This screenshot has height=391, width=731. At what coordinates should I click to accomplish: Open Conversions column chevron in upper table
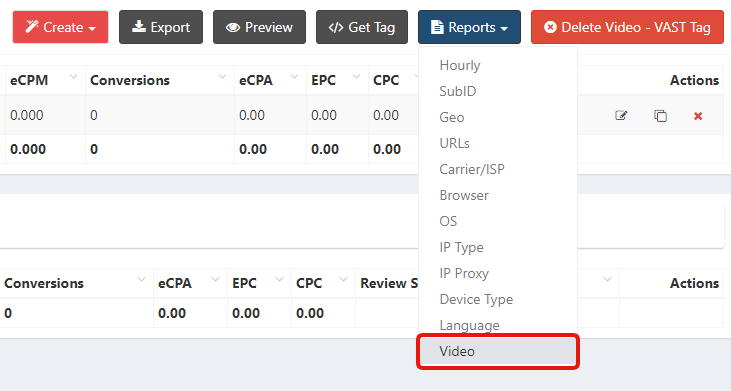click(x=222, y=76)
